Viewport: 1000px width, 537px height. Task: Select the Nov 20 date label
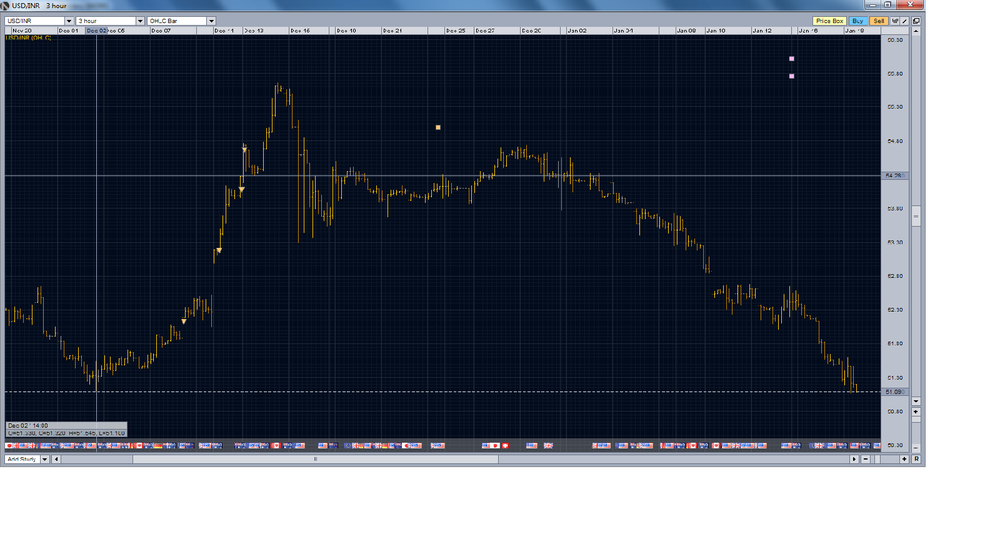click(22, 31)
